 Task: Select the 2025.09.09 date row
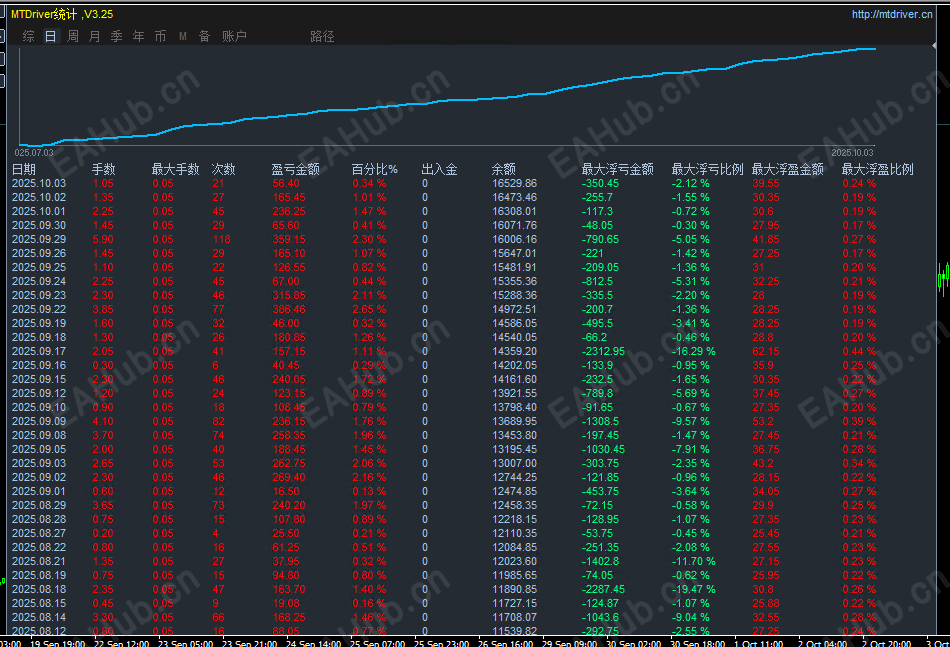39,421
